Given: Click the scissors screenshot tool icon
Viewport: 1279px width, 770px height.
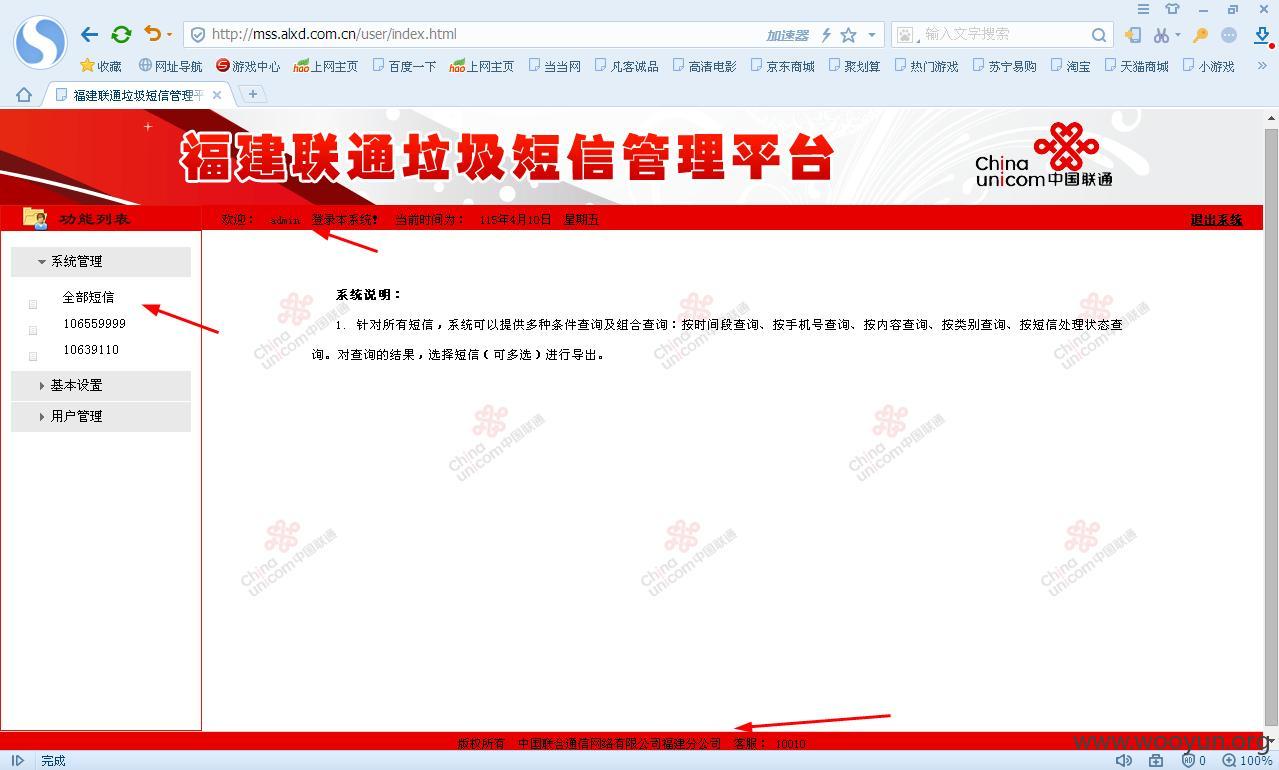Looking at the screenshot, I should coord(1161,35).
